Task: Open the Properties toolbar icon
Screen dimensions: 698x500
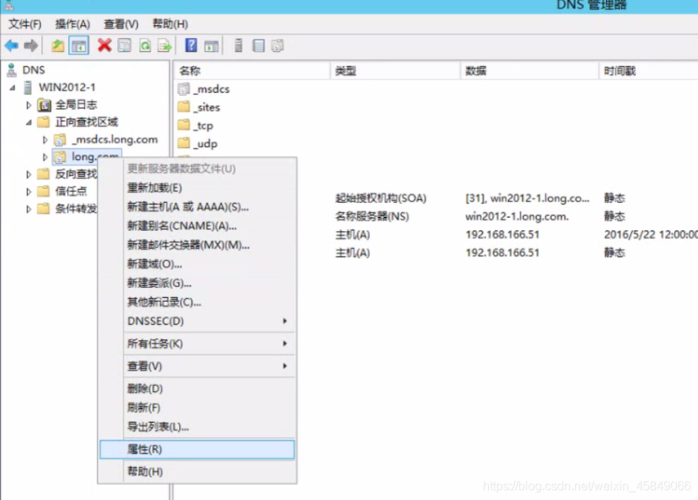Action: pos(125,45)
